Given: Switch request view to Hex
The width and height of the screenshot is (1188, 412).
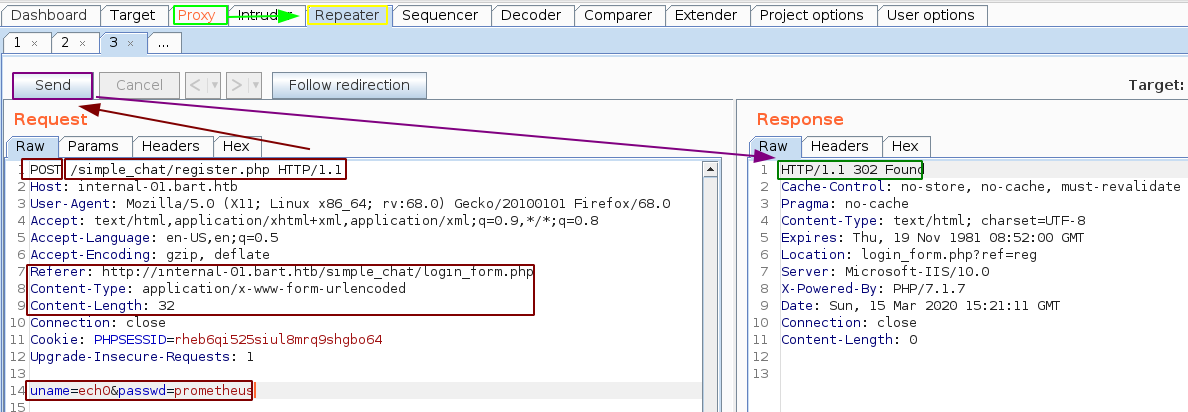Looking at the screenshot, I should pyautogui.click(x=236, y=146).
